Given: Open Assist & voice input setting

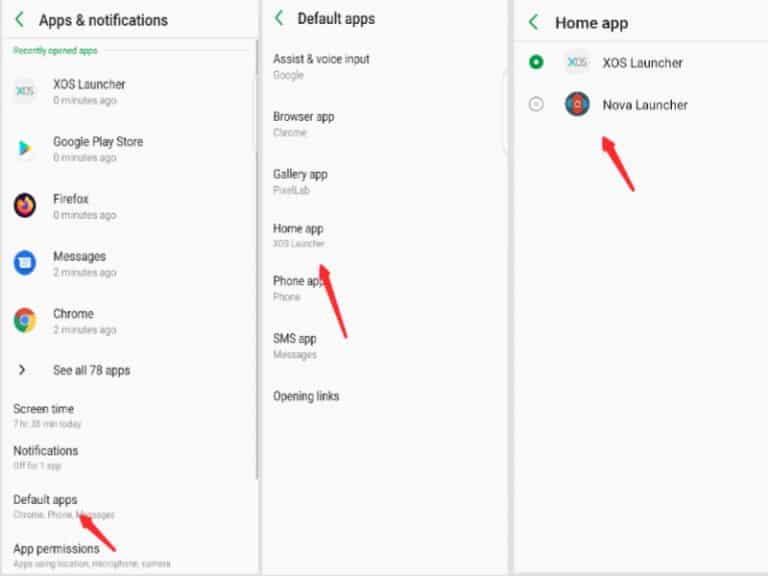Looking at the screenshot, I should tap(321, 67).
